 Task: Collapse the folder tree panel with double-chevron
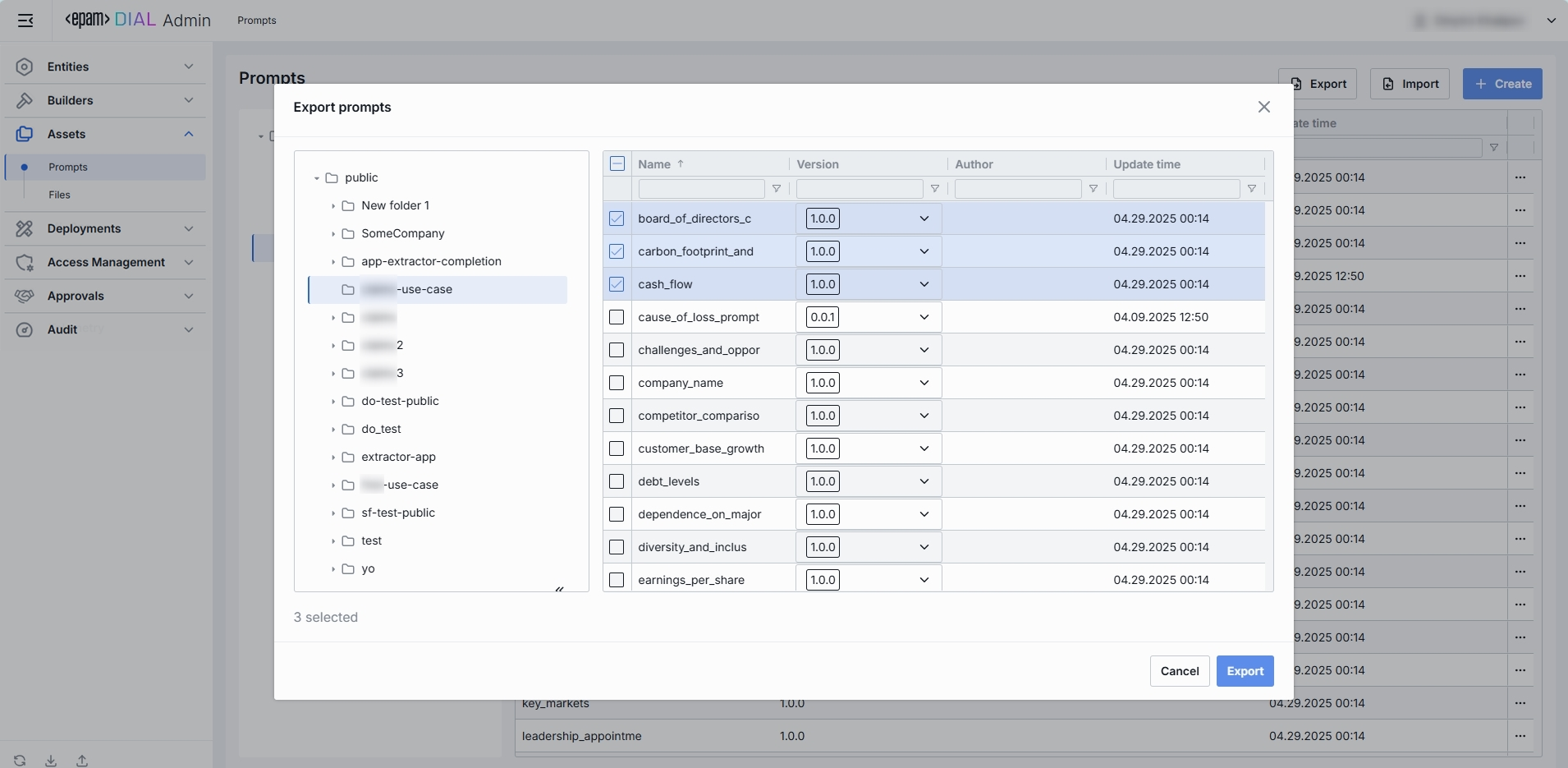[559, 589]
